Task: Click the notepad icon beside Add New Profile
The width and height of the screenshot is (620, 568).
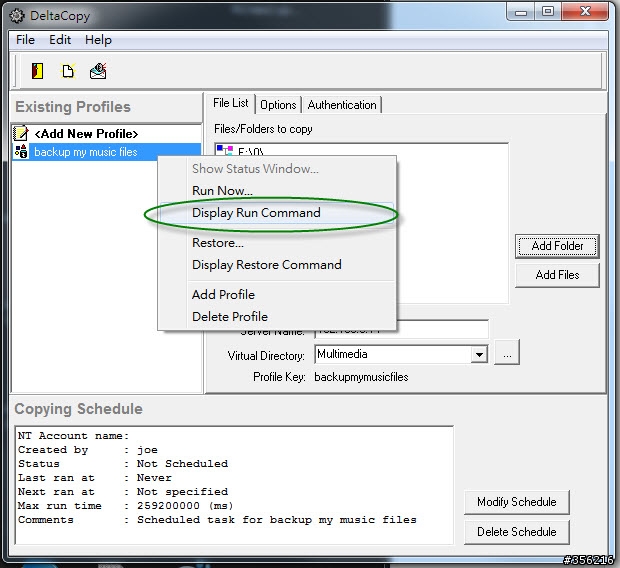Action: point(21,133)
